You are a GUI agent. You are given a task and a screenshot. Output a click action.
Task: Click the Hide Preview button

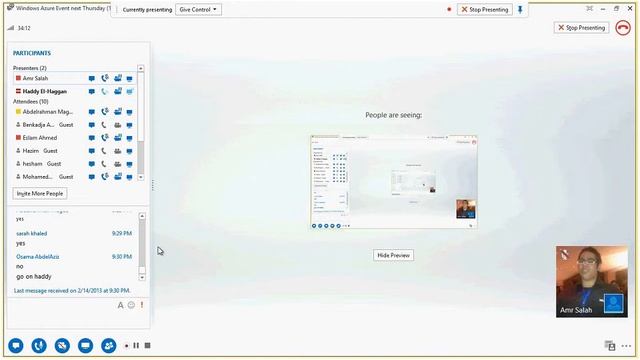[x=393, y=255]
